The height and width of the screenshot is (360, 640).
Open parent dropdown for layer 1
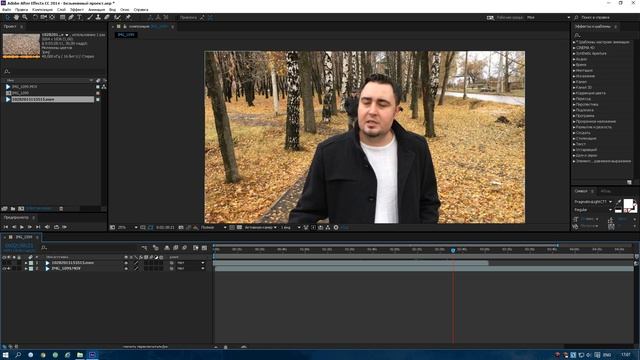click(191, 263)
